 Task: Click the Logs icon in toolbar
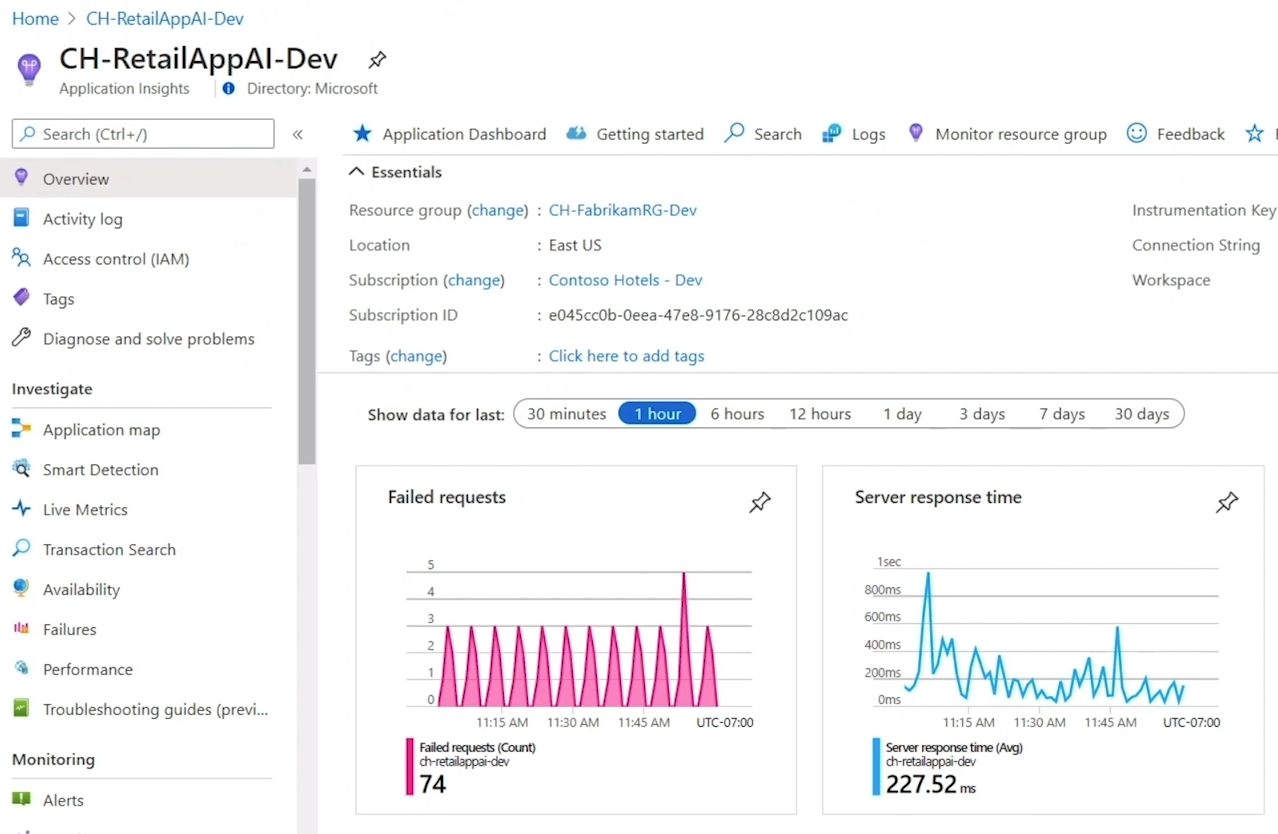coord(831,133)
